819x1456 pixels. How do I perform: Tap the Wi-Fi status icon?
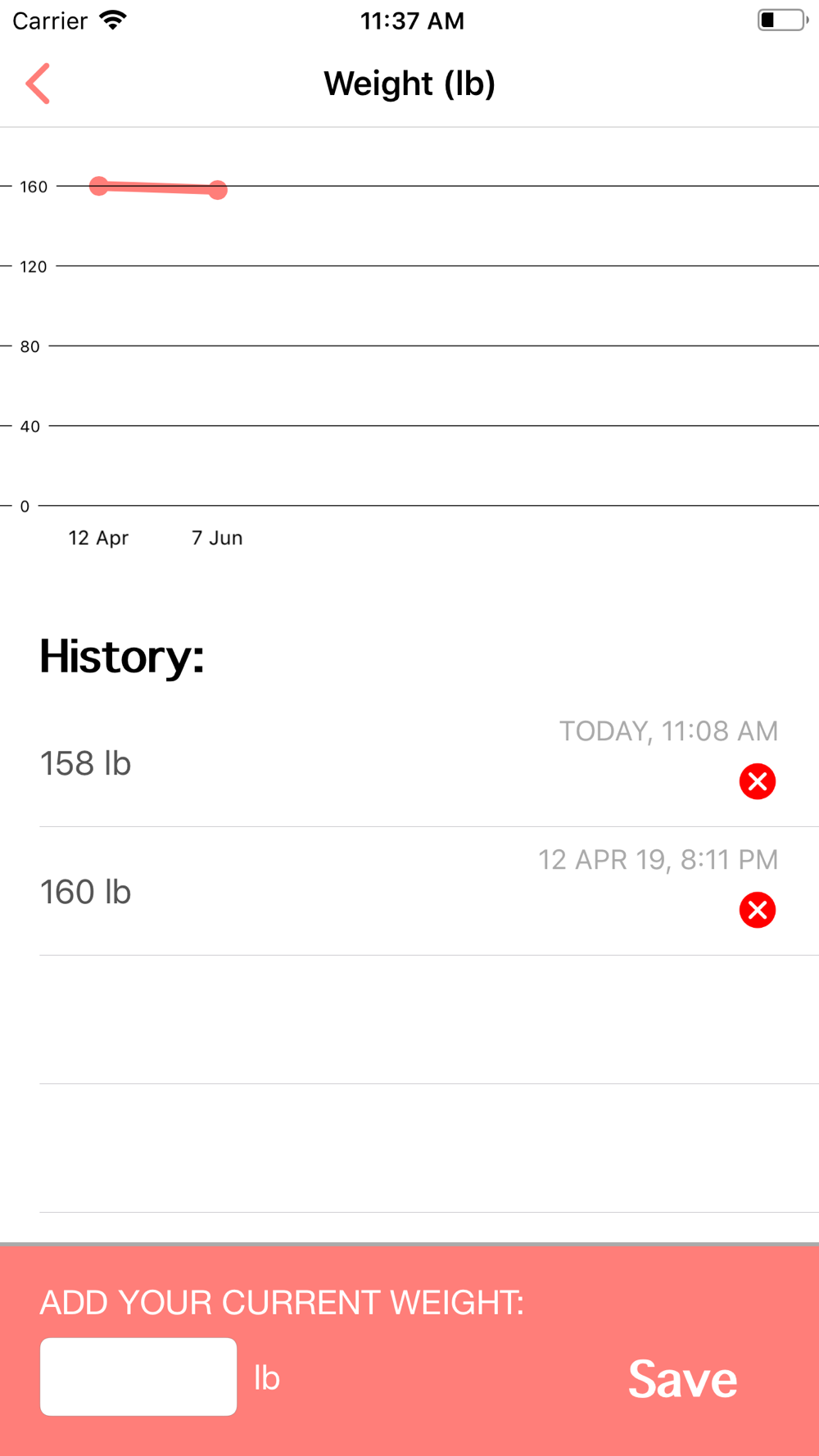tap(113, 20)
